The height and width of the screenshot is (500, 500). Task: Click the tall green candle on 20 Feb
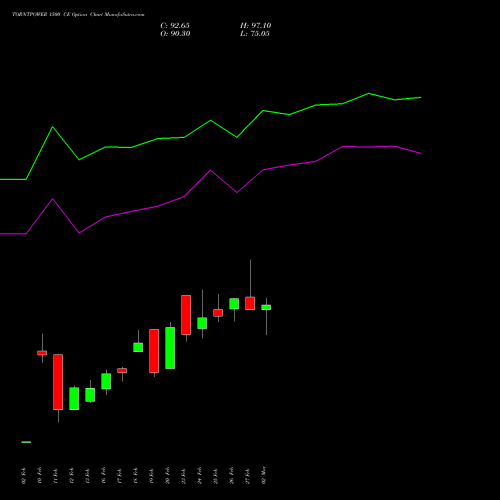tap(170, 348)
